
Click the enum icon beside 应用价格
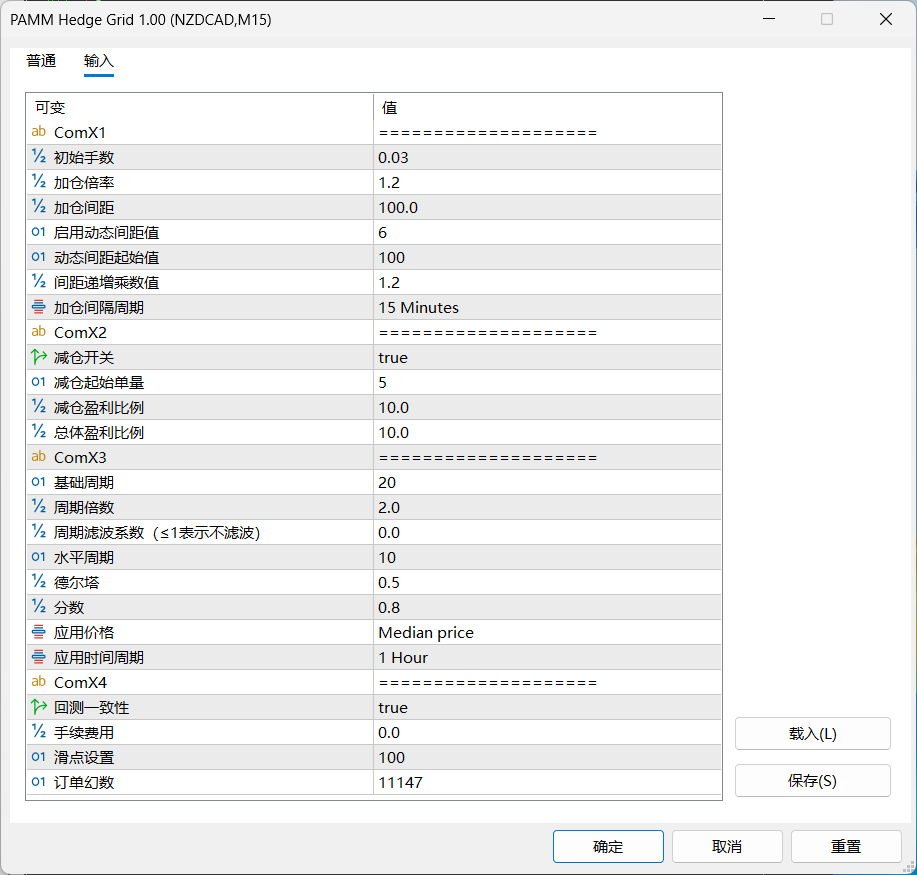[39, 632]
